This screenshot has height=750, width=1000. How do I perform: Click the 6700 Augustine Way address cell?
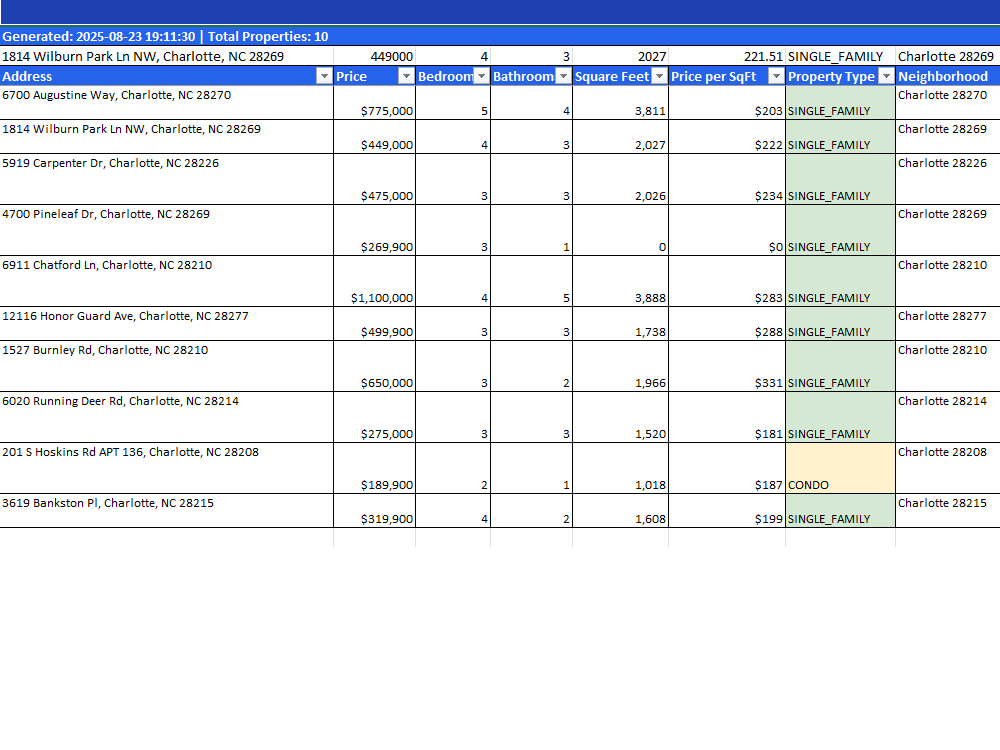point(166,103)
